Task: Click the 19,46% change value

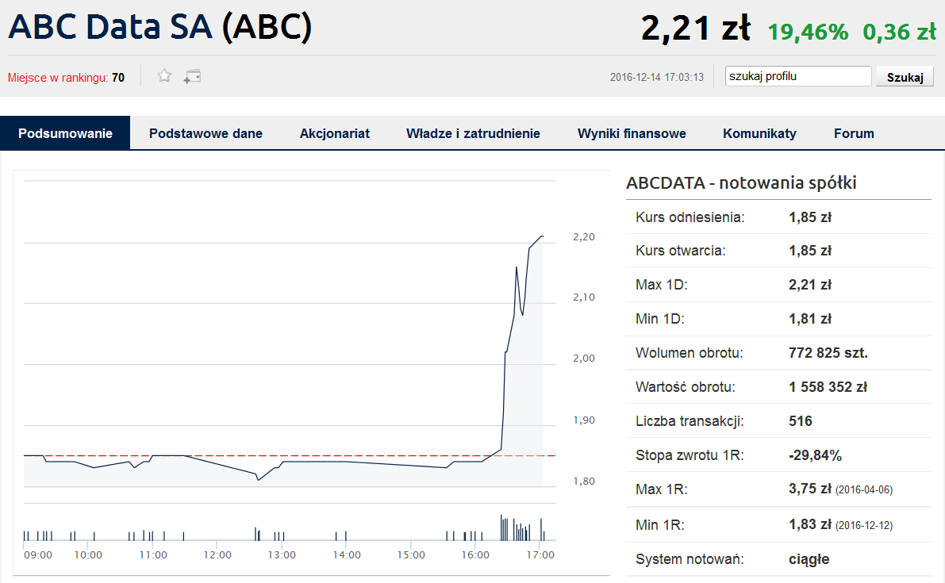Action: 808,32
